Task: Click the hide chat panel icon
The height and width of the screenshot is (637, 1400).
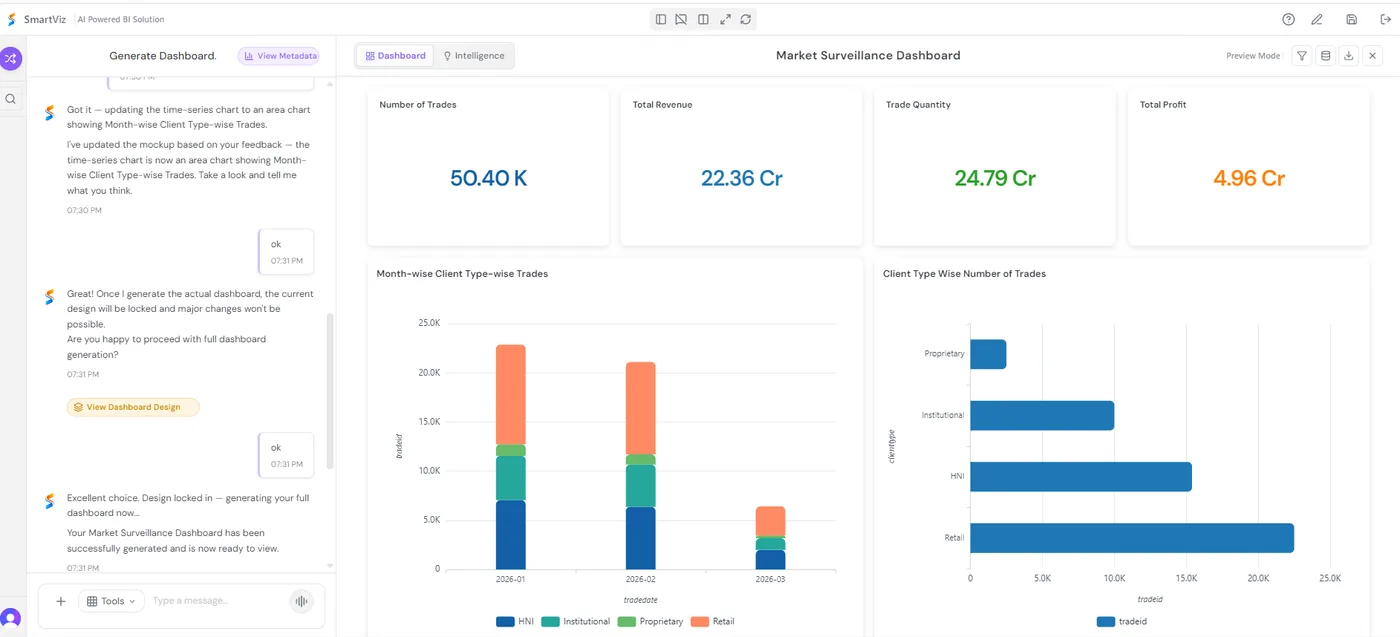Action: [681, 19]
